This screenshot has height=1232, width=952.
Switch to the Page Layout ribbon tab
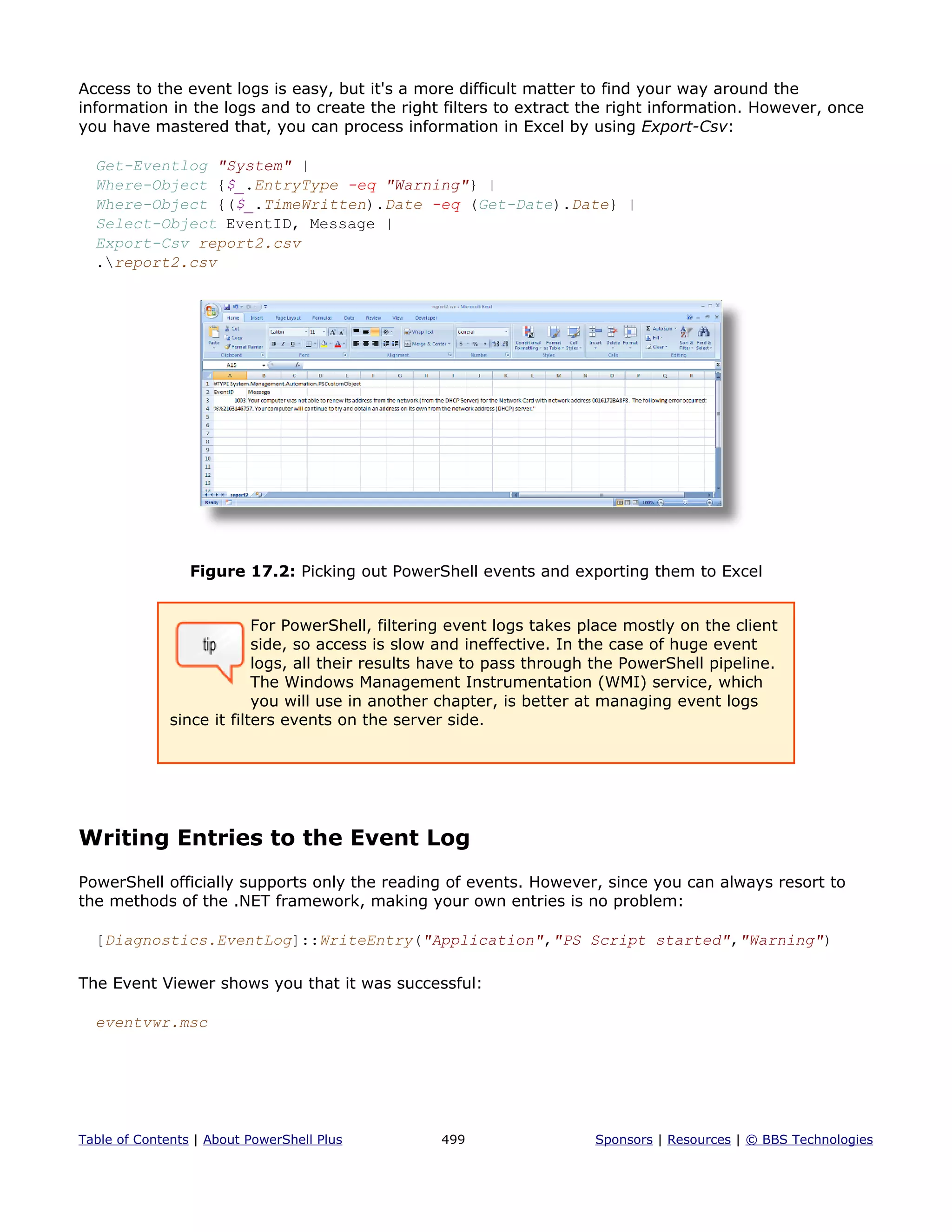pyautogui.click(x=288, y=318)
